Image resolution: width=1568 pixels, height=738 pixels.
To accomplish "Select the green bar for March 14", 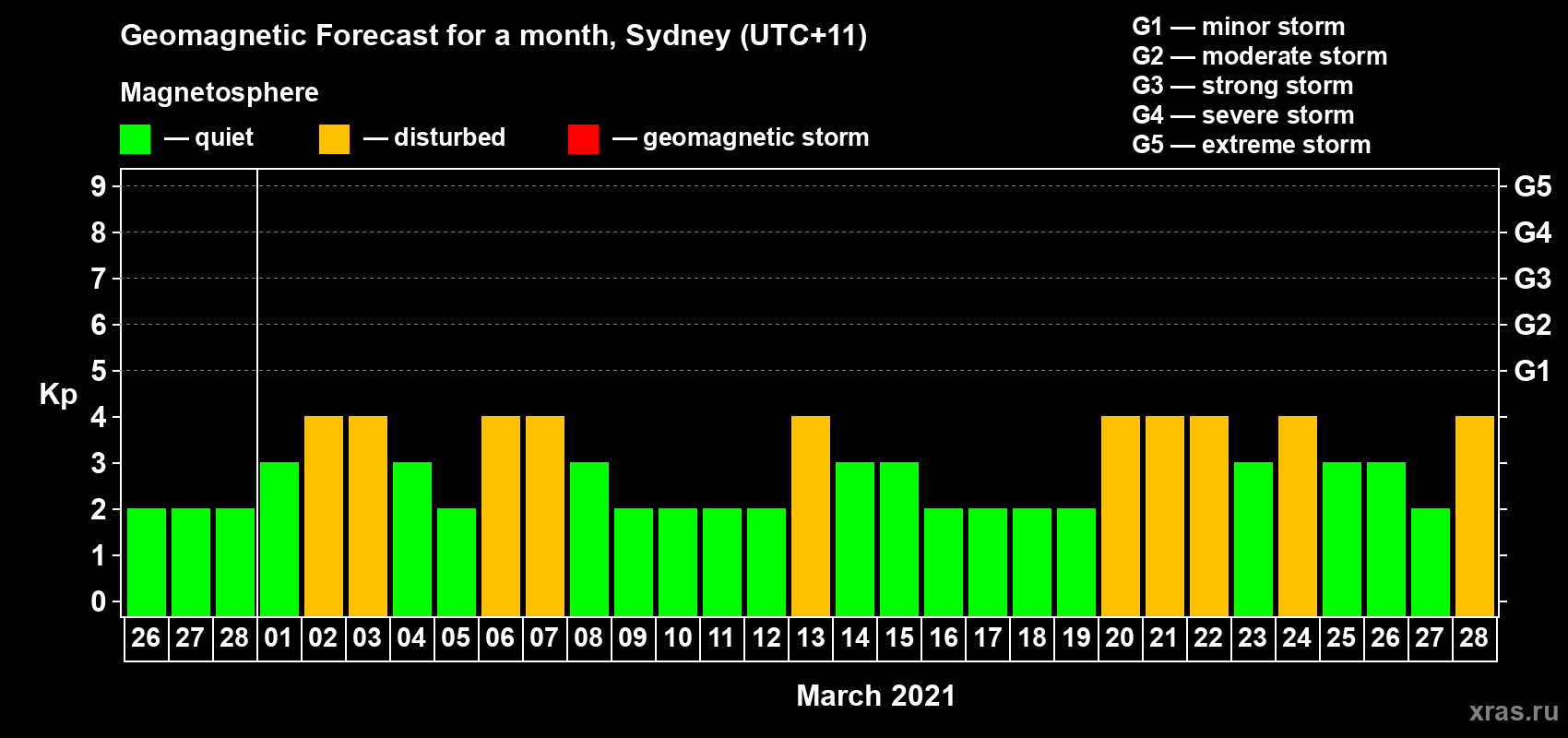I will click(855, 539).
